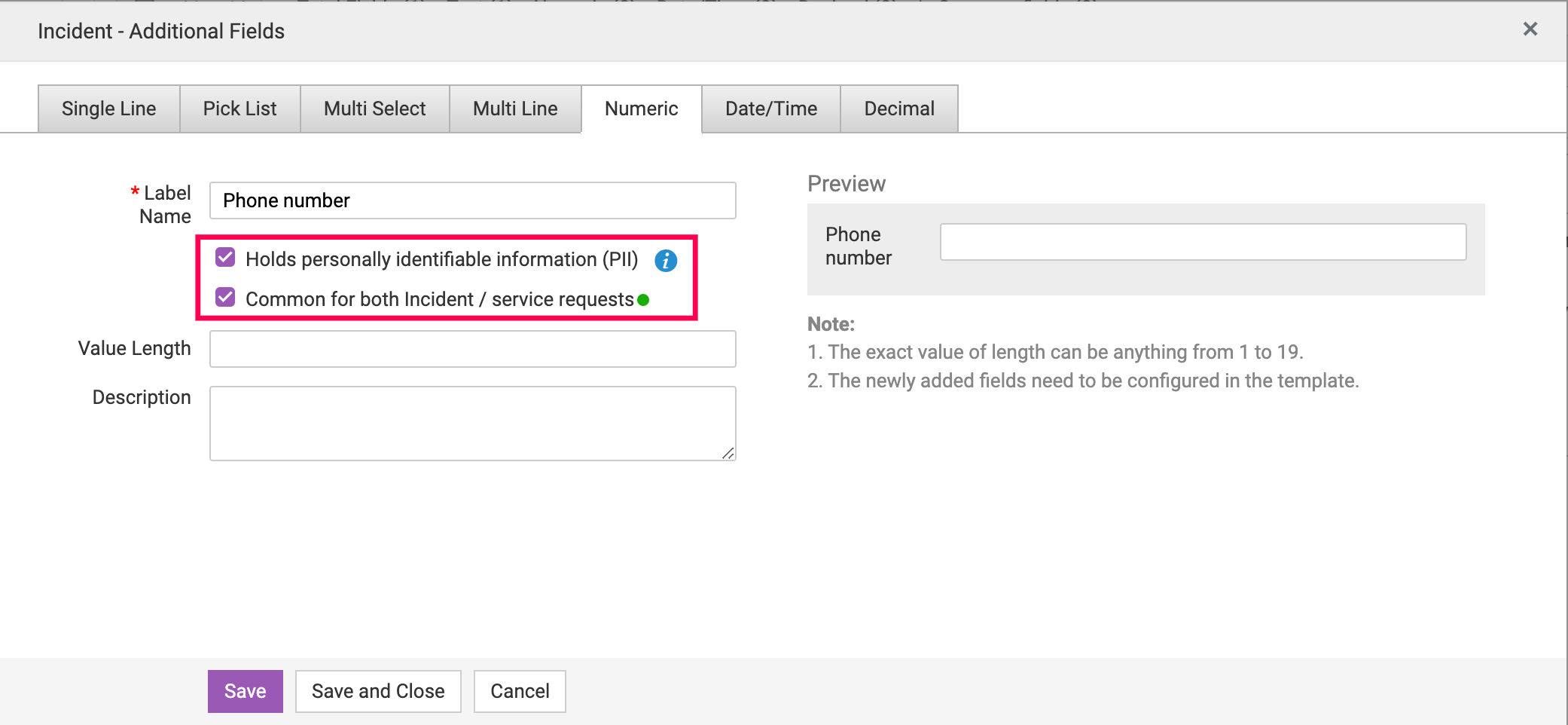Switch to the Date/Time tab

coord(770,109)
